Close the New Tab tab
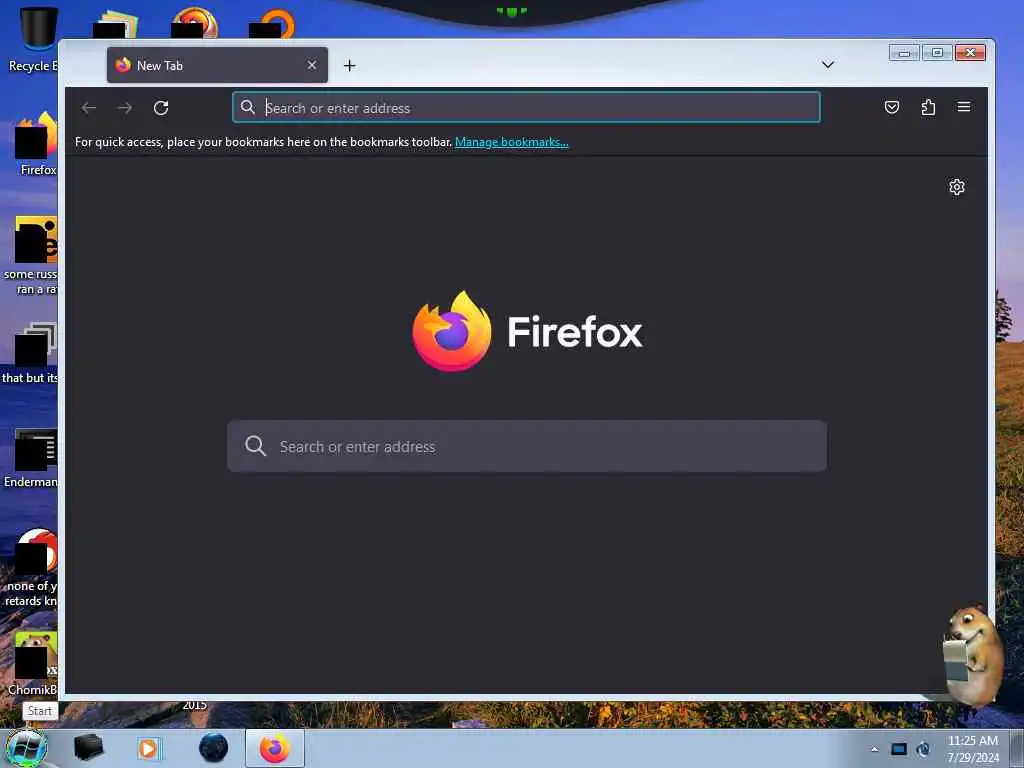 click(312, 65)
